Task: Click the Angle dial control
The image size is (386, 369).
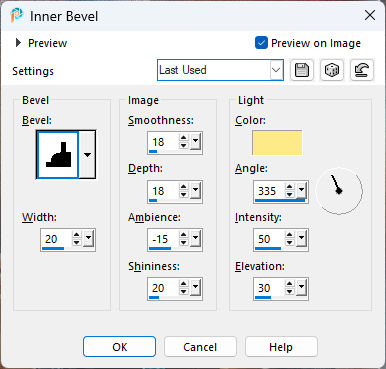Action: click(x=339, y=191)
